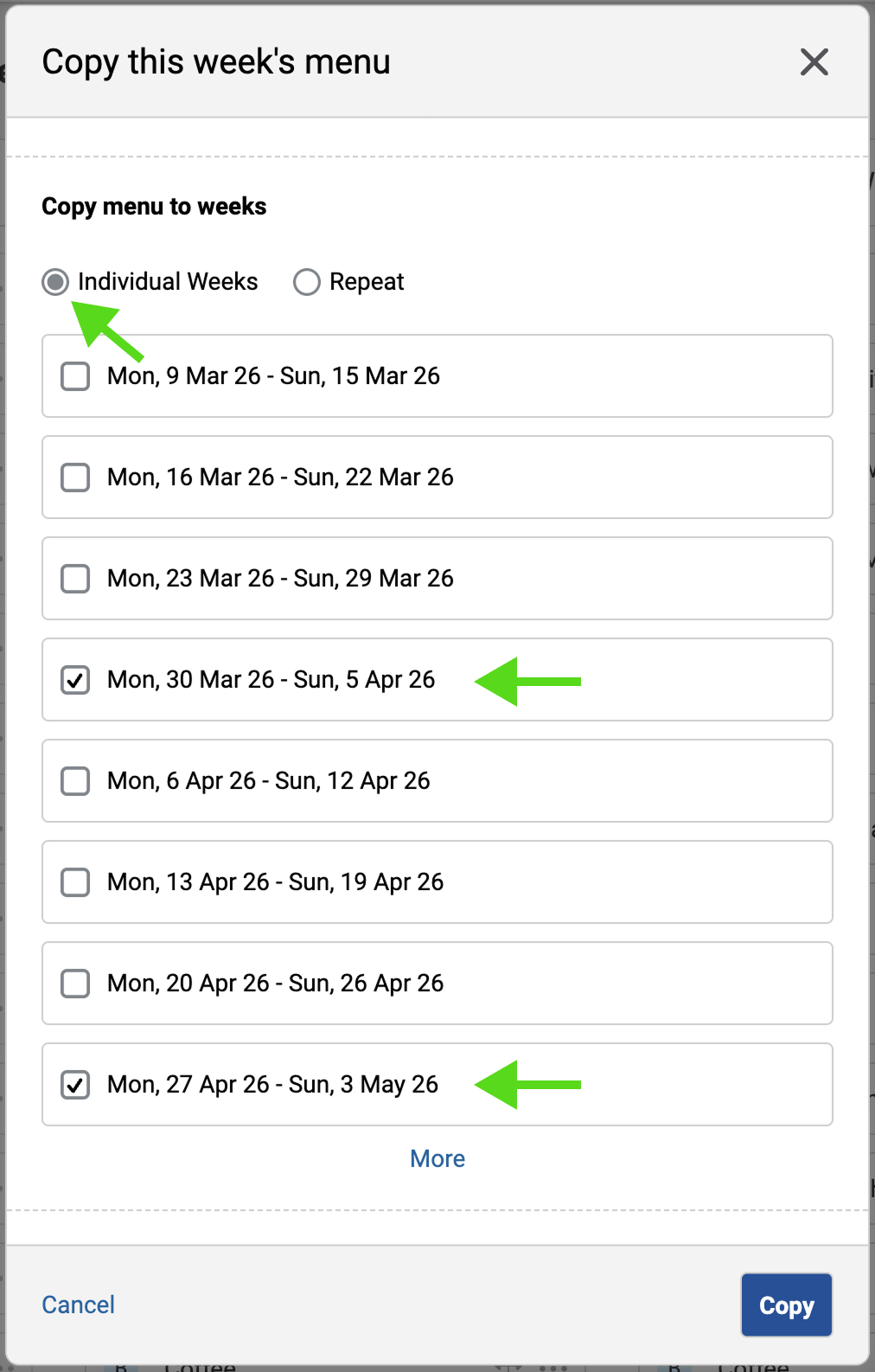Select the Individual Weeks radio option
This screenshot has width=875, height=1372.
(x=55, y=282)
